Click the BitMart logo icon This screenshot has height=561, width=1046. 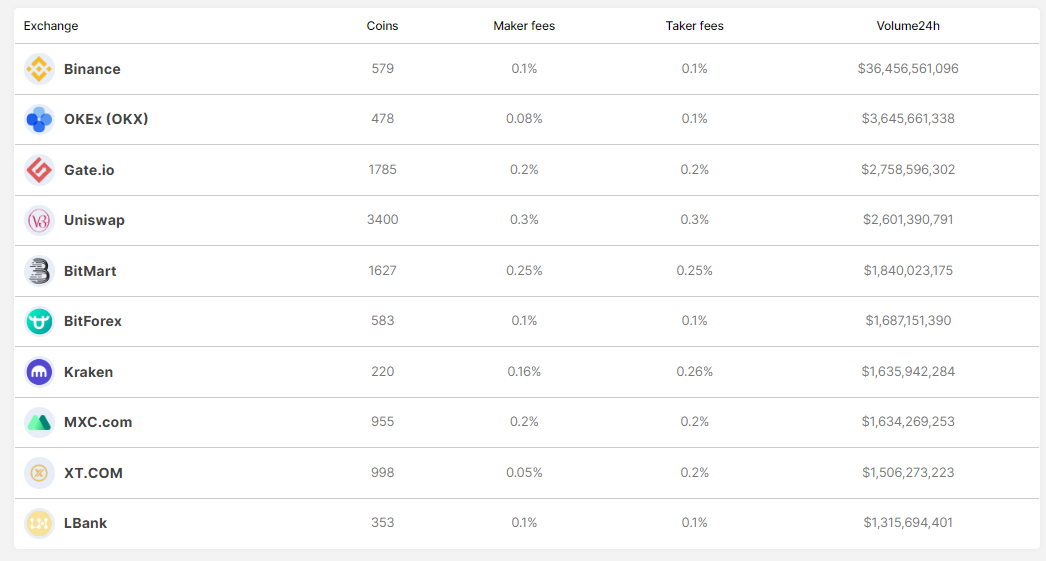tap(39, 271)
